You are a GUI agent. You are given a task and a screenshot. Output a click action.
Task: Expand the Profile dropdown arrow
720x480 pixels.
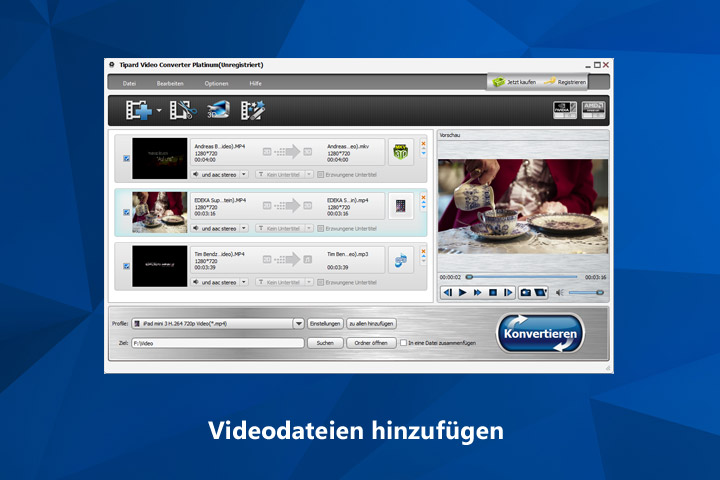(298, 324)
